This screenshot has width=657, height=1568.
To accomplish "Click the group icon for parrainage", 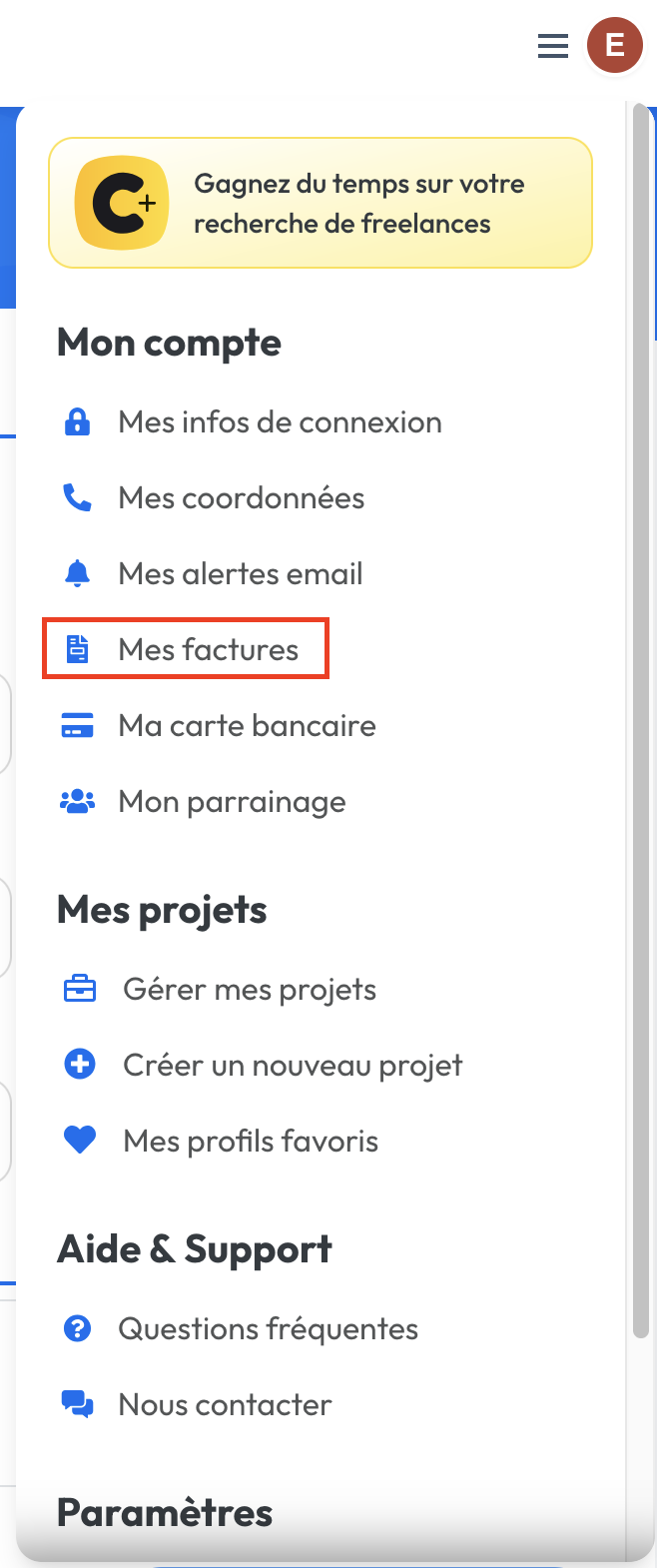I will click(77, 802).
